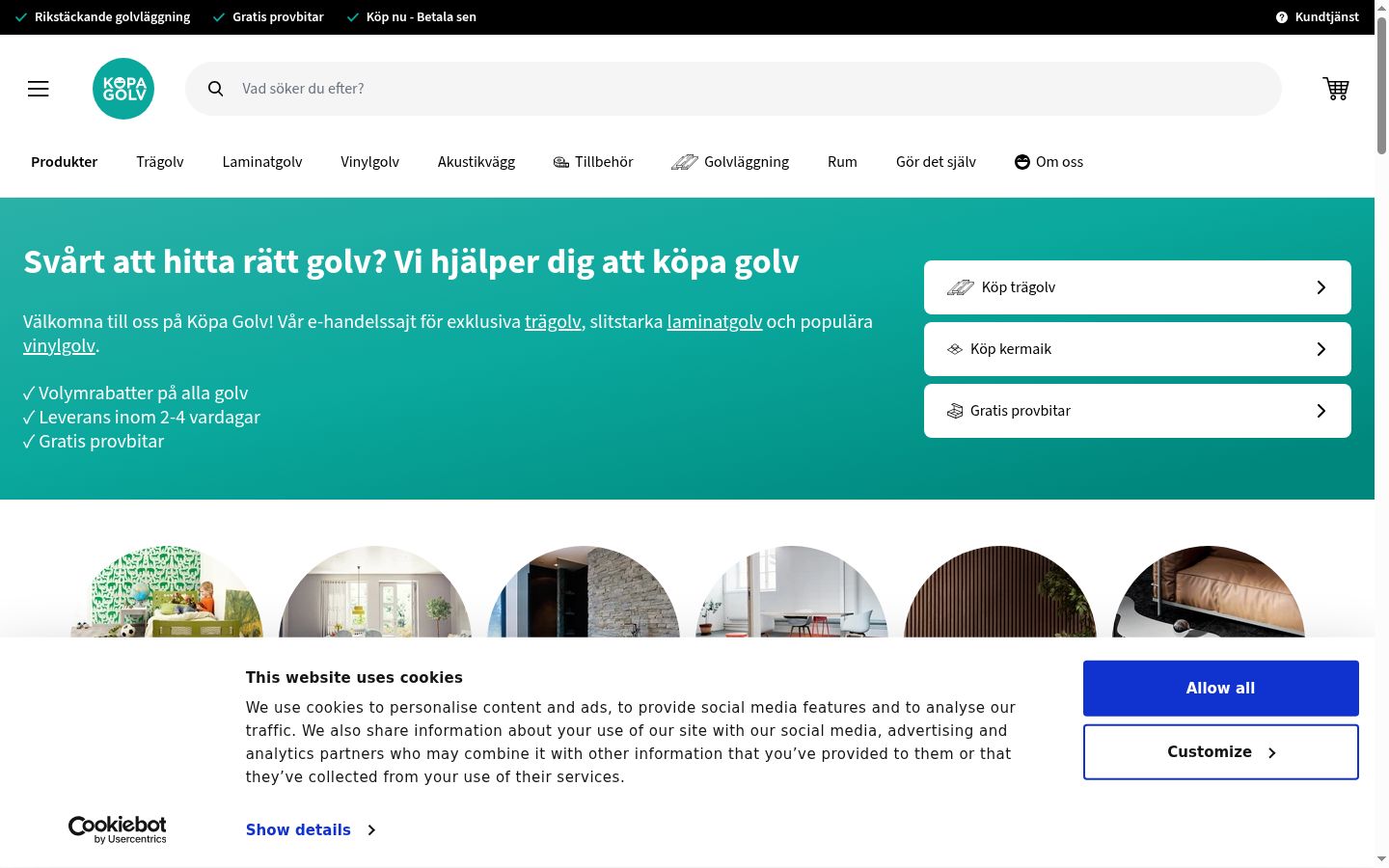The height and width of the screenshot is (868, 1389).
Task: Click the wood planks icon beside Köp trägolv
Action: (961, 287)
